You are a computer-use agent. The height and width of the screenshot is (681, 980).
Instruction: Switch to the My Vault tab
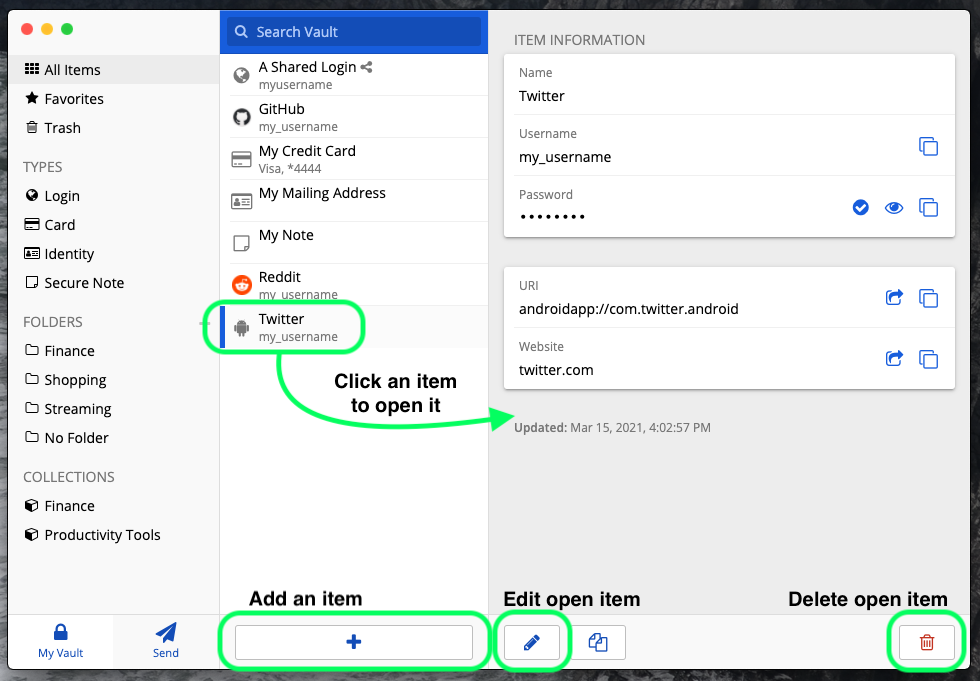click(x=61, y=641)
